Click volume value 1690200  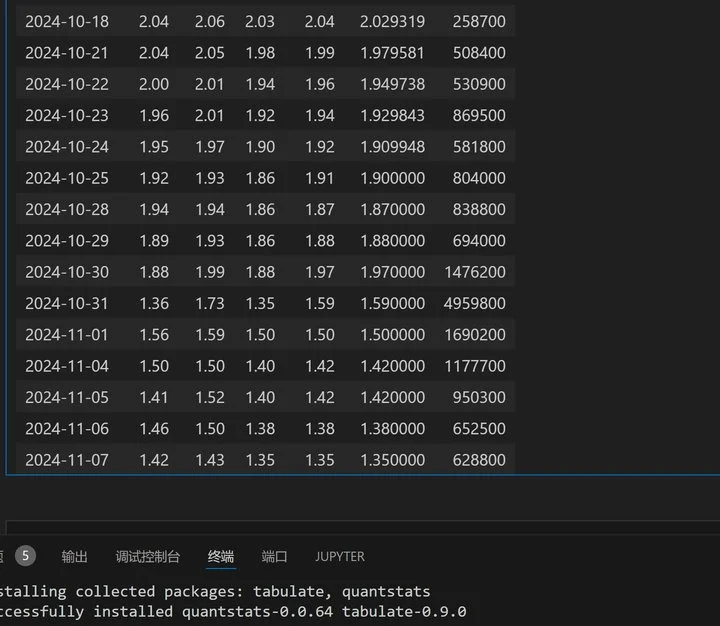[x=475, y=335]
